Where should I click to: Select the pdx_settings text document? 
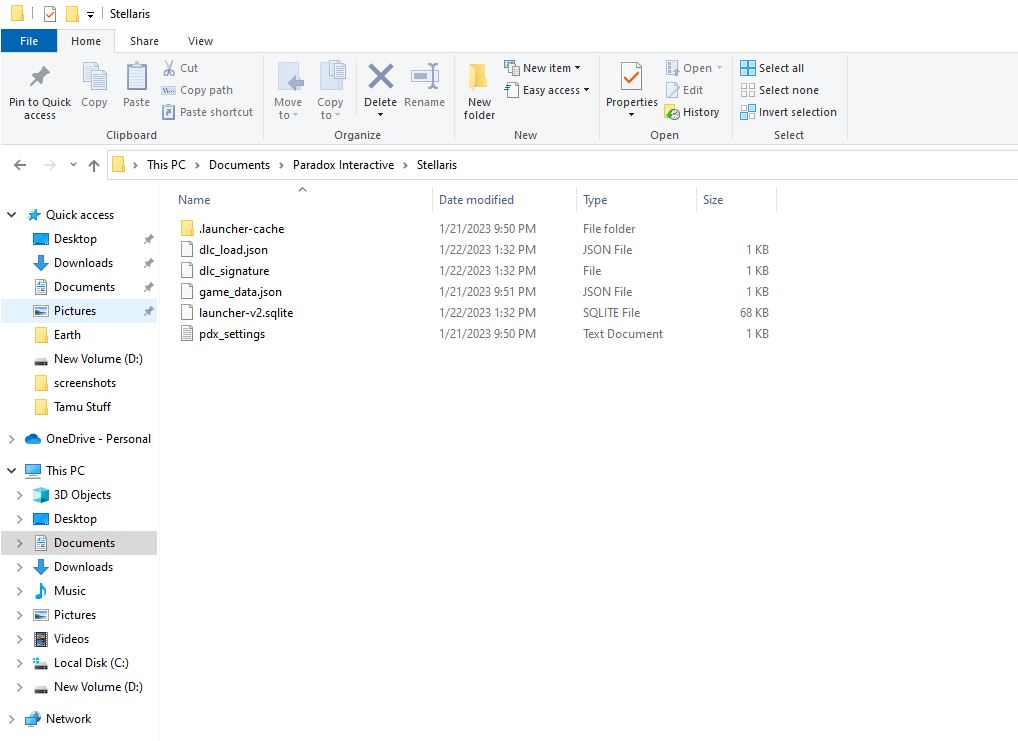(x=232, y=334)
